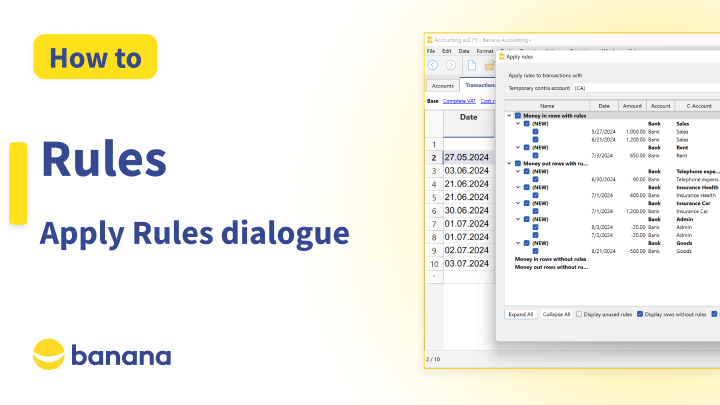Click the Date column header in Transactions table

coord(468,123)
